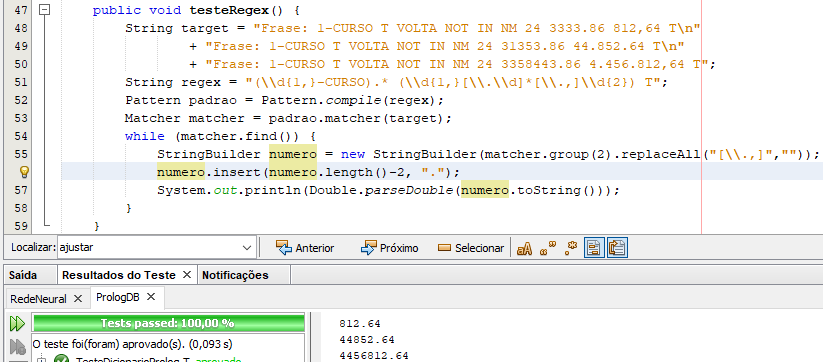This screenshot has width=823, height=362.
Task: Click the rerun failed tests icon
Action: 17,346
